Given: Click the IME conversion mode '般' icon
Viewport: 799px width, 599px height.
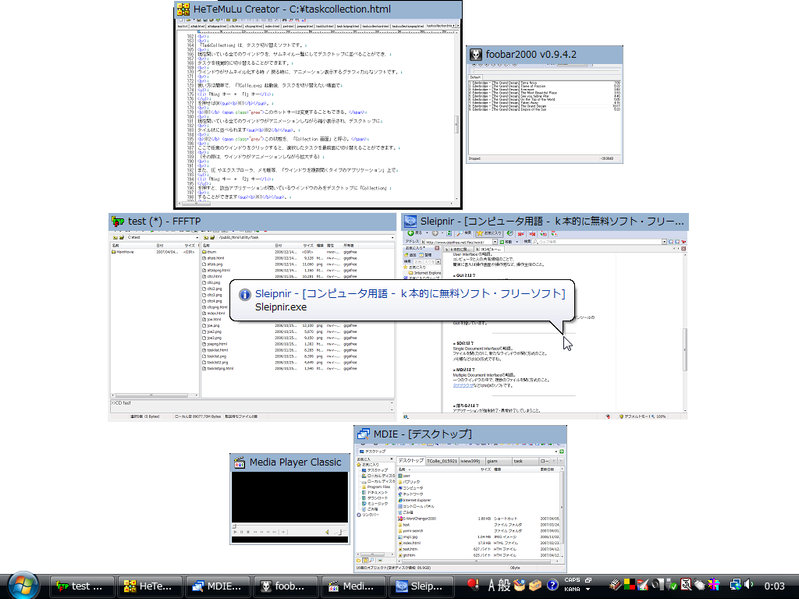Looking at the screenshot, I should coord(504,585).
